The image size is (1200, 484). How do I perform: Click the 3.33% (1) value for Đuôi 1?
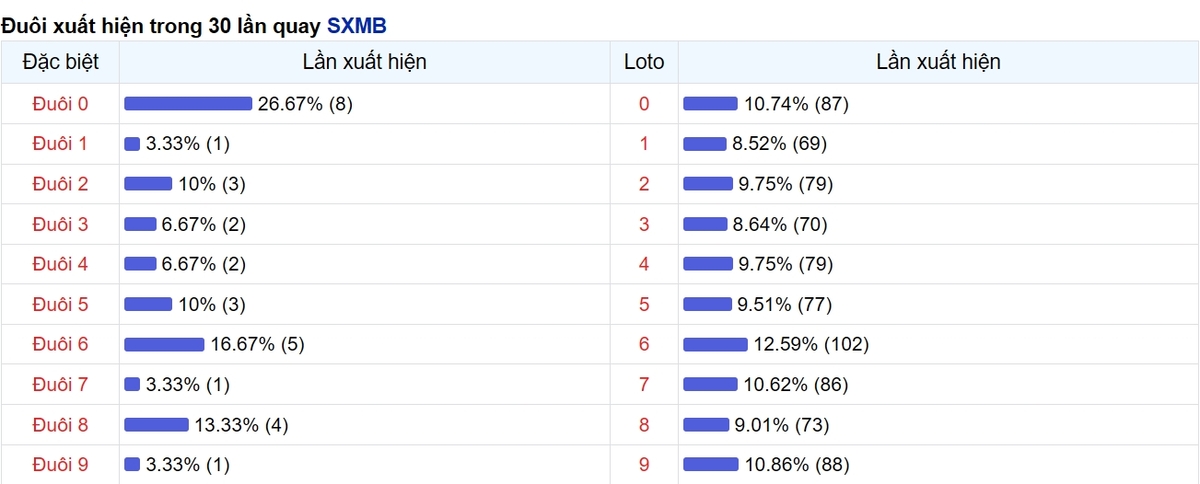[x=188, y=144]
